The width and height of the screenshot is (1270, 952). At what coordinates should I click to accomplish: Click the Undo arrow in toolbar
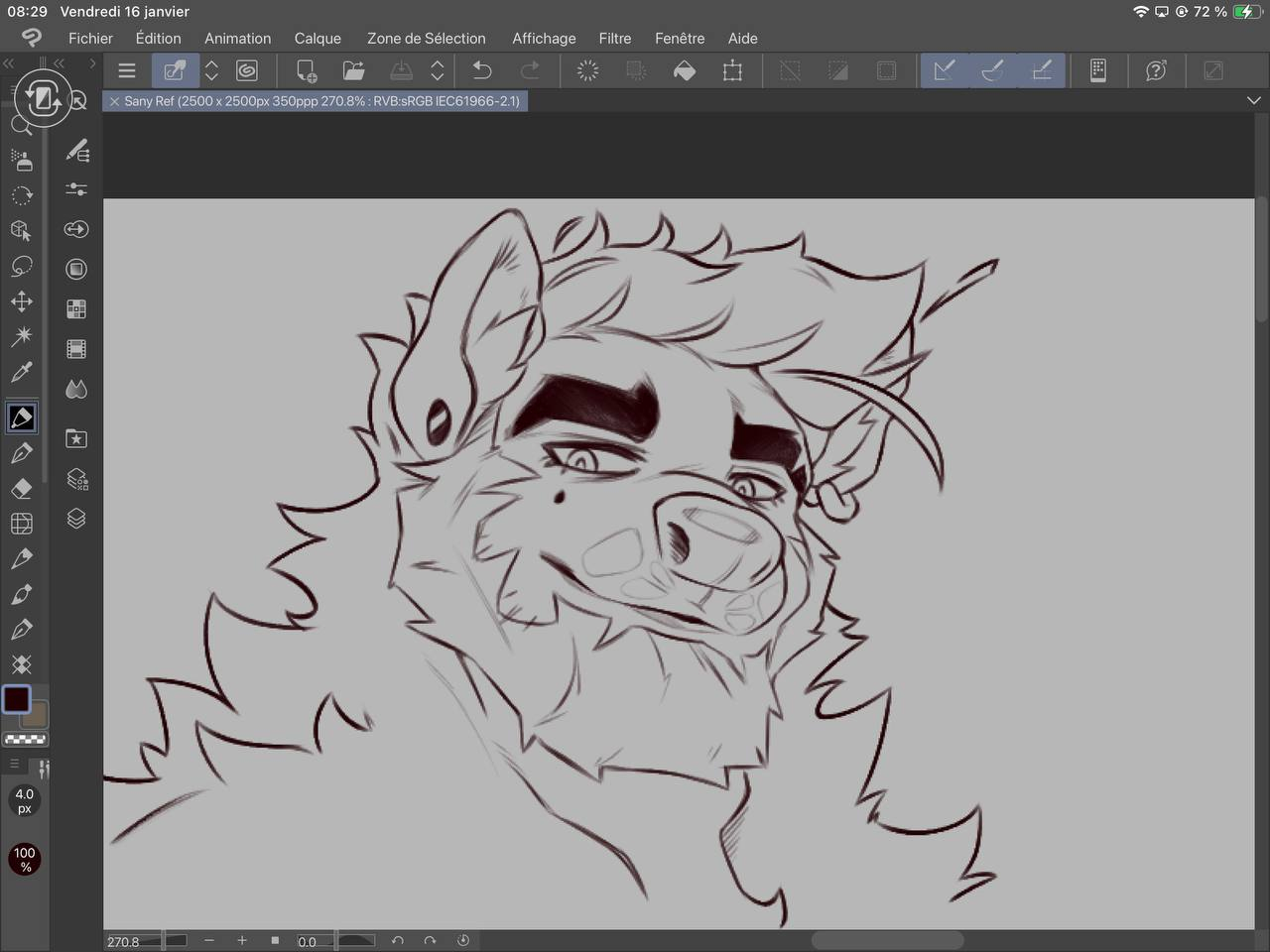(x=482, y=70)
